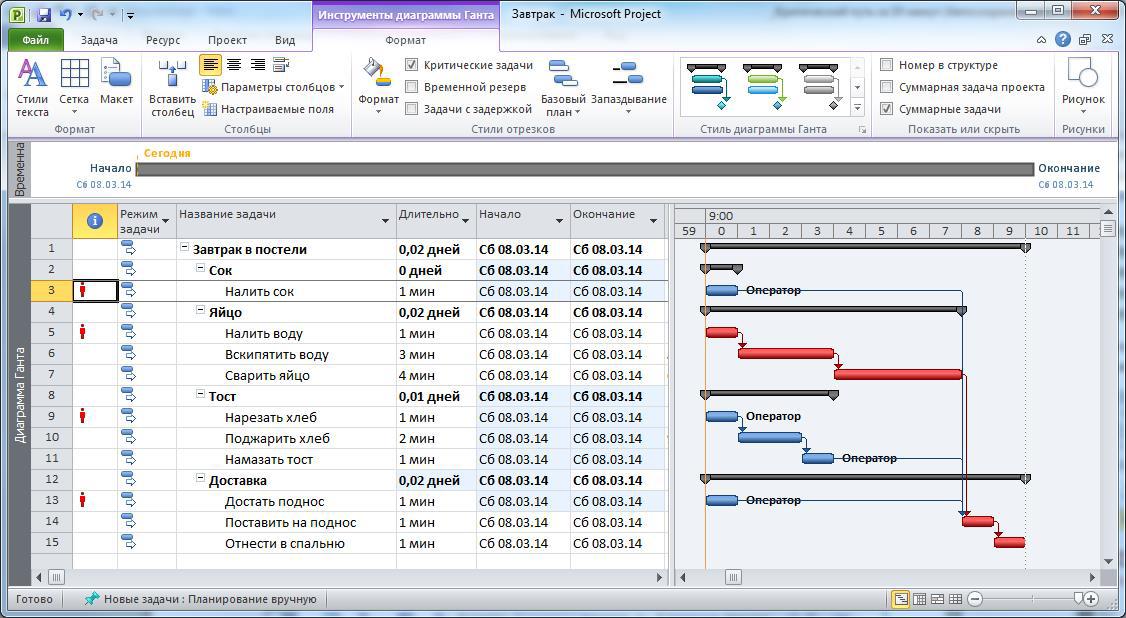Select the green Gantt chart style

[763, 87]
